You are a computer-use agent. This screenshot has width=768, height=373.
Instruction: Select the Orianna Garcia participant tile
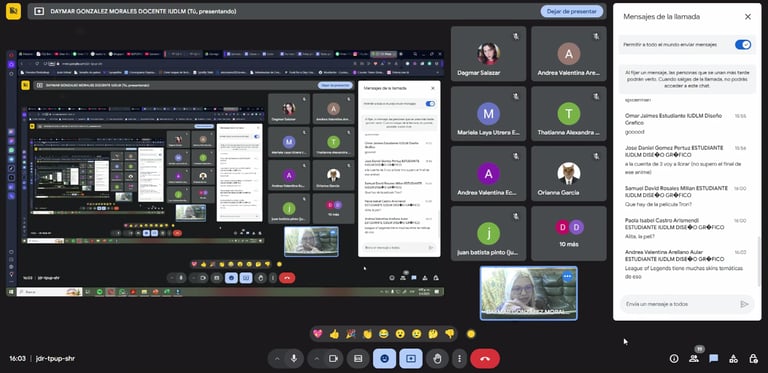[x=569, y=174]
